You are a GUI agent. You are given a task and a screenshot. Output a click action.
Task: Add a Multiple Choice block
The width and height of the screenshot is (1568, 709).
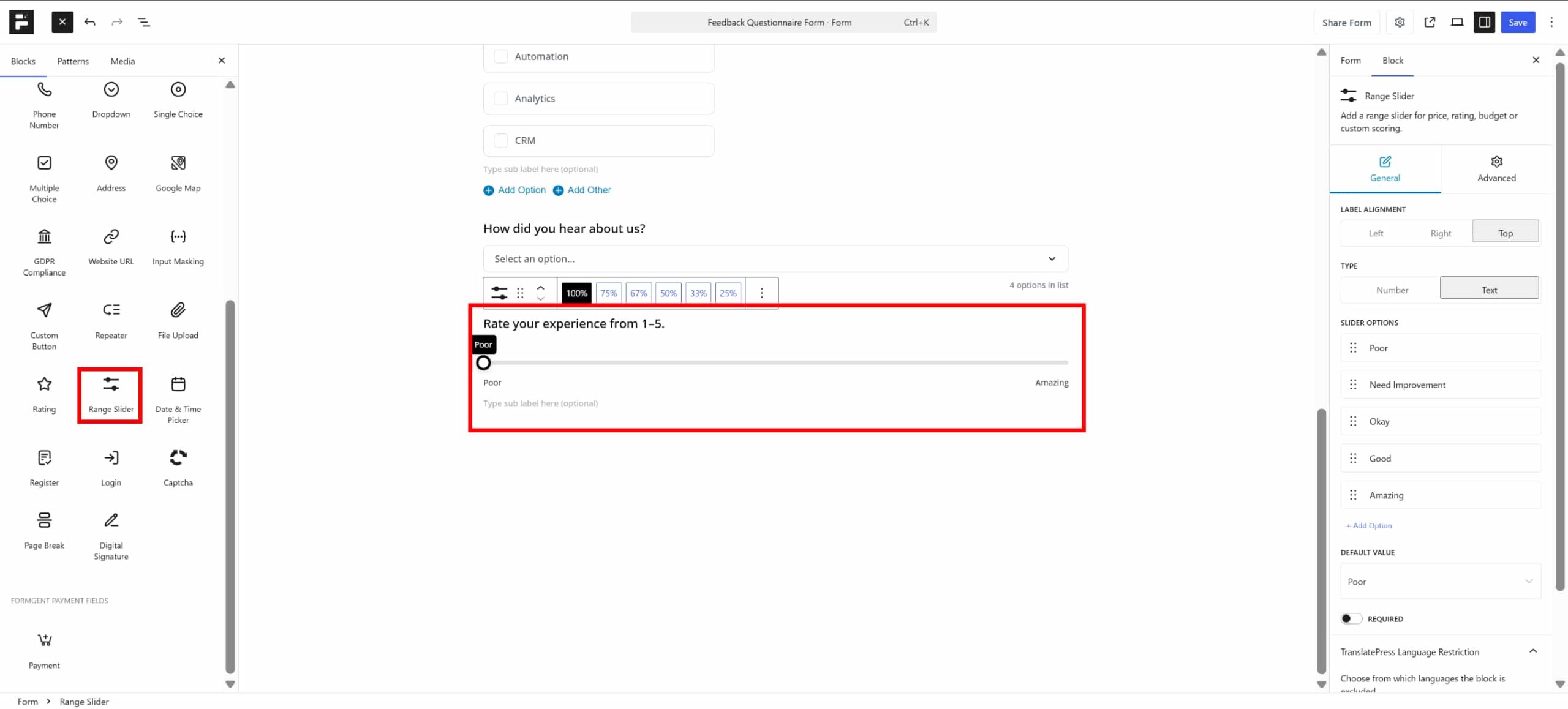click(x=44, y=179)
